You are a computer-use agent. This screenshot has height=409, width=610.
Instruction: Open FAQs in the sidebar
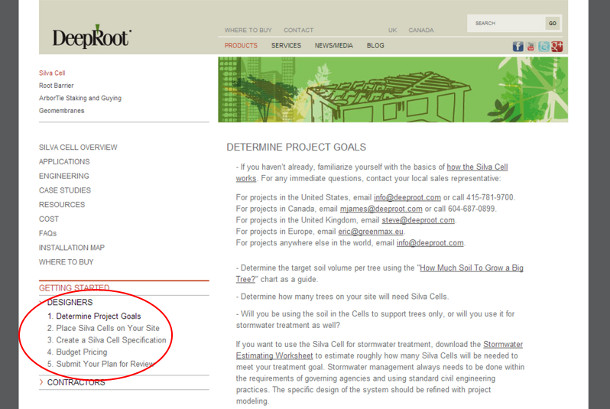[48, 233]
